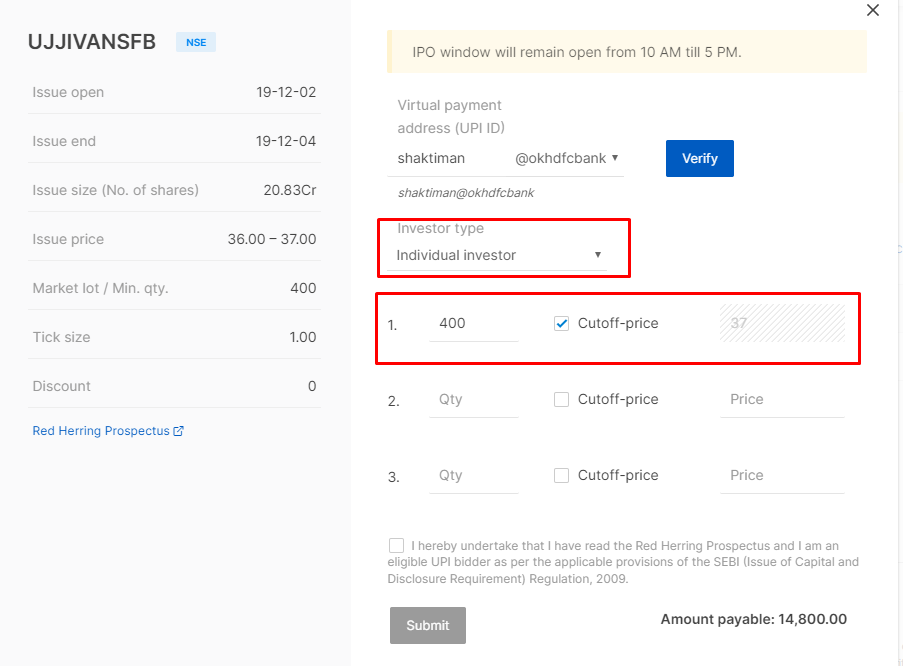Image resolution: width=903 pixels, height=666 pixels.
Task: Uncheck Cutoff-price for bid 1
Action: (x=561, y=324)
